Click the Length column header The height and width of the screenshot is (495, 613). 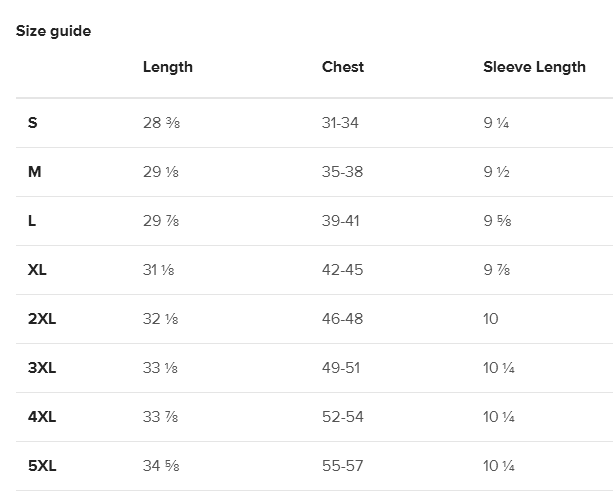[167, 67]
